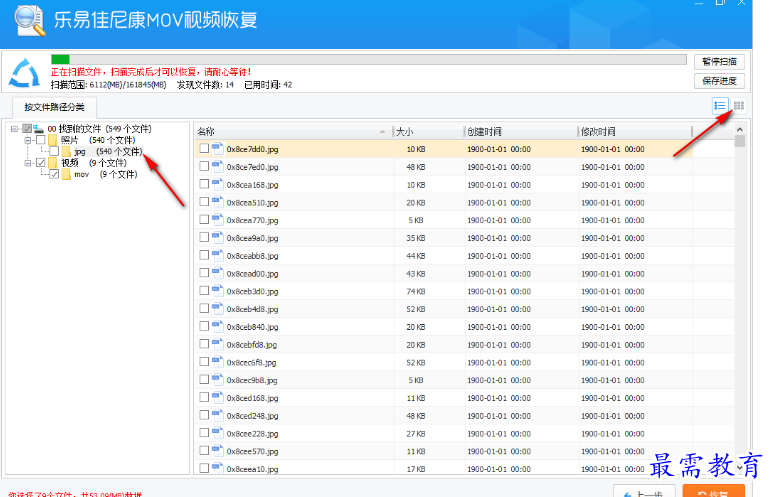771x497 pixels.
Task: Click the mov folder icon in tree
Action: pyautogui.click(x=66, y=174)
